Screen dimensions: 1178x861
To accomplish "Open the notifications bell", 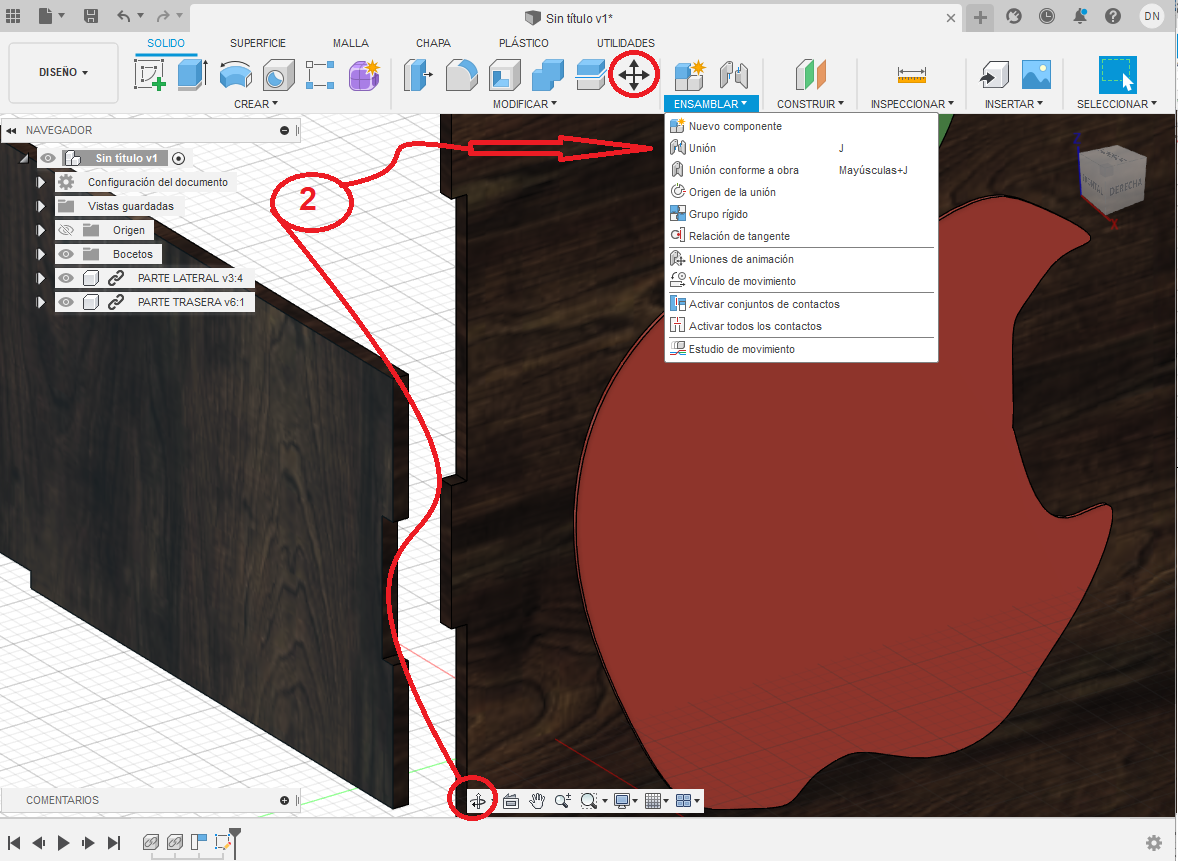I will [x=1080, y=16].
